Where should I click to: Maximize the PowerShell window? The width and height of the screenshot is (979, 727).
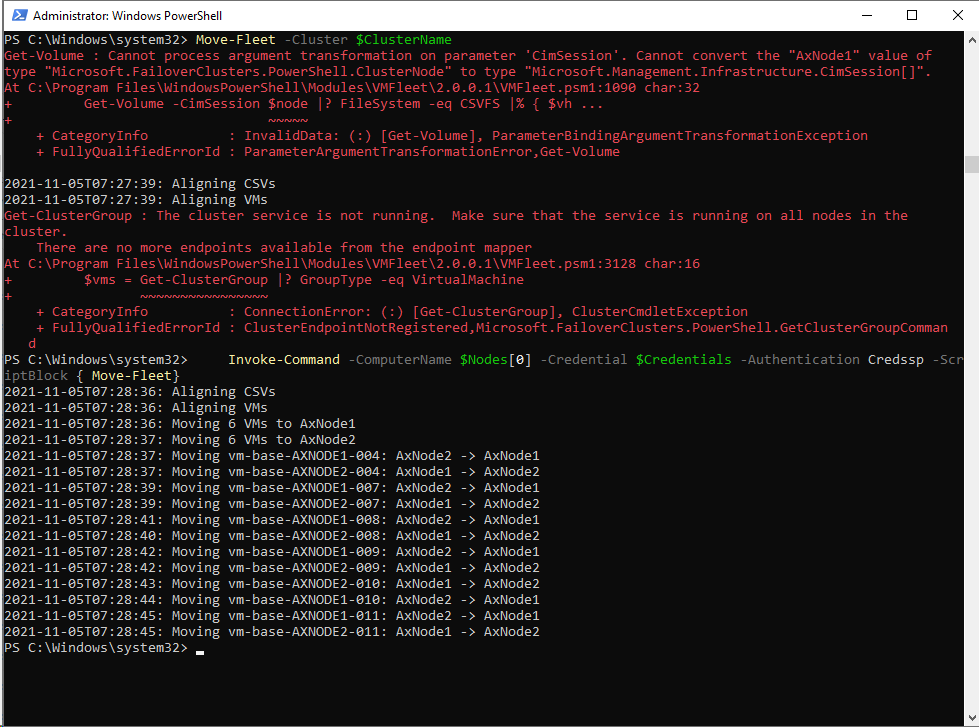(911, 15)
